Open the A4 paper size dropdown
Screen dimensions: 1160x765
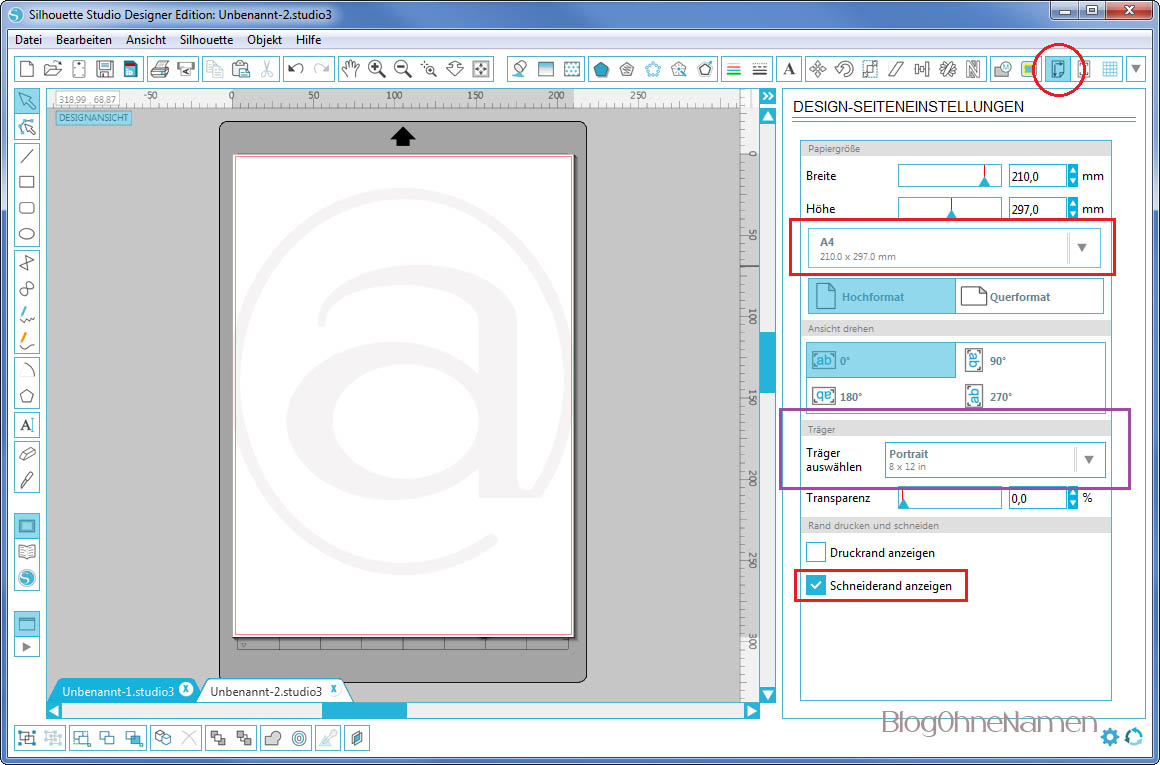pyautogui.click(x=1081, y=248)
